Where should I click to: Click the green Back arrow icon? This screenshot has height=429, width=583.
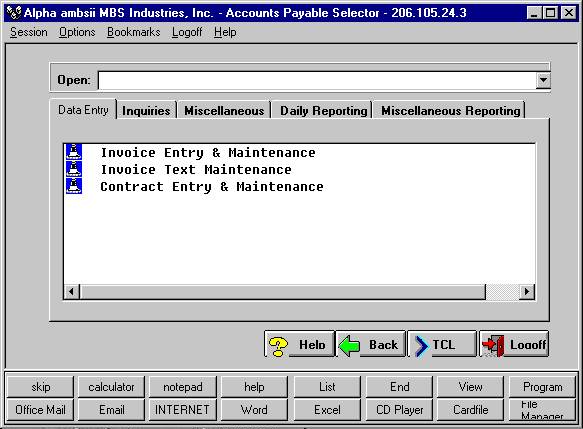click(349, 345)
